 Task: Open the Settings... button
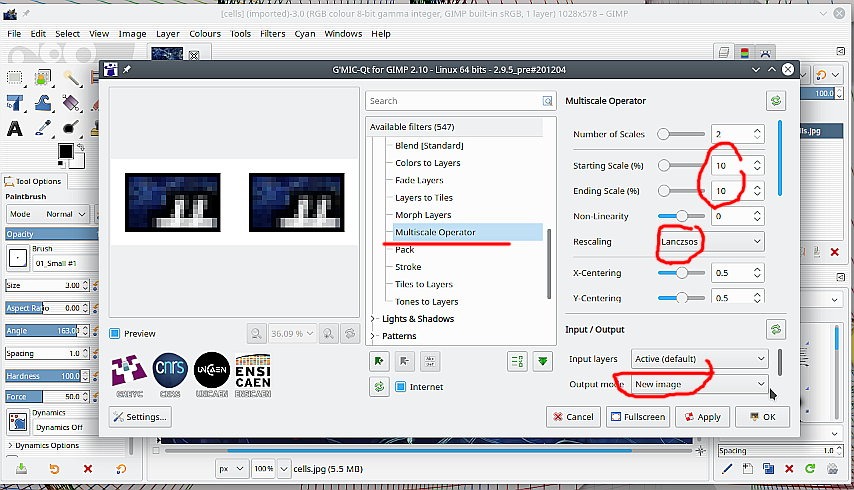[x=140, y=417]
